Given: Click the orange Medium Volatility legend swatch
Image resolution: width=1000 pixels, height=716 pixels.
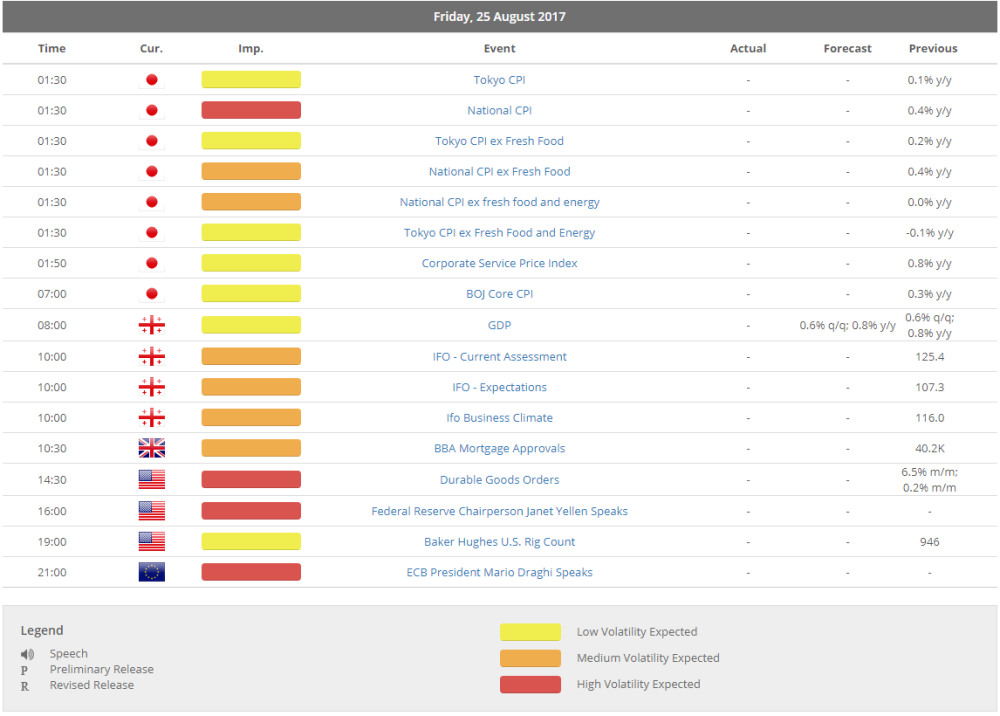Looking at the screenshot, I should click(529, 657).
